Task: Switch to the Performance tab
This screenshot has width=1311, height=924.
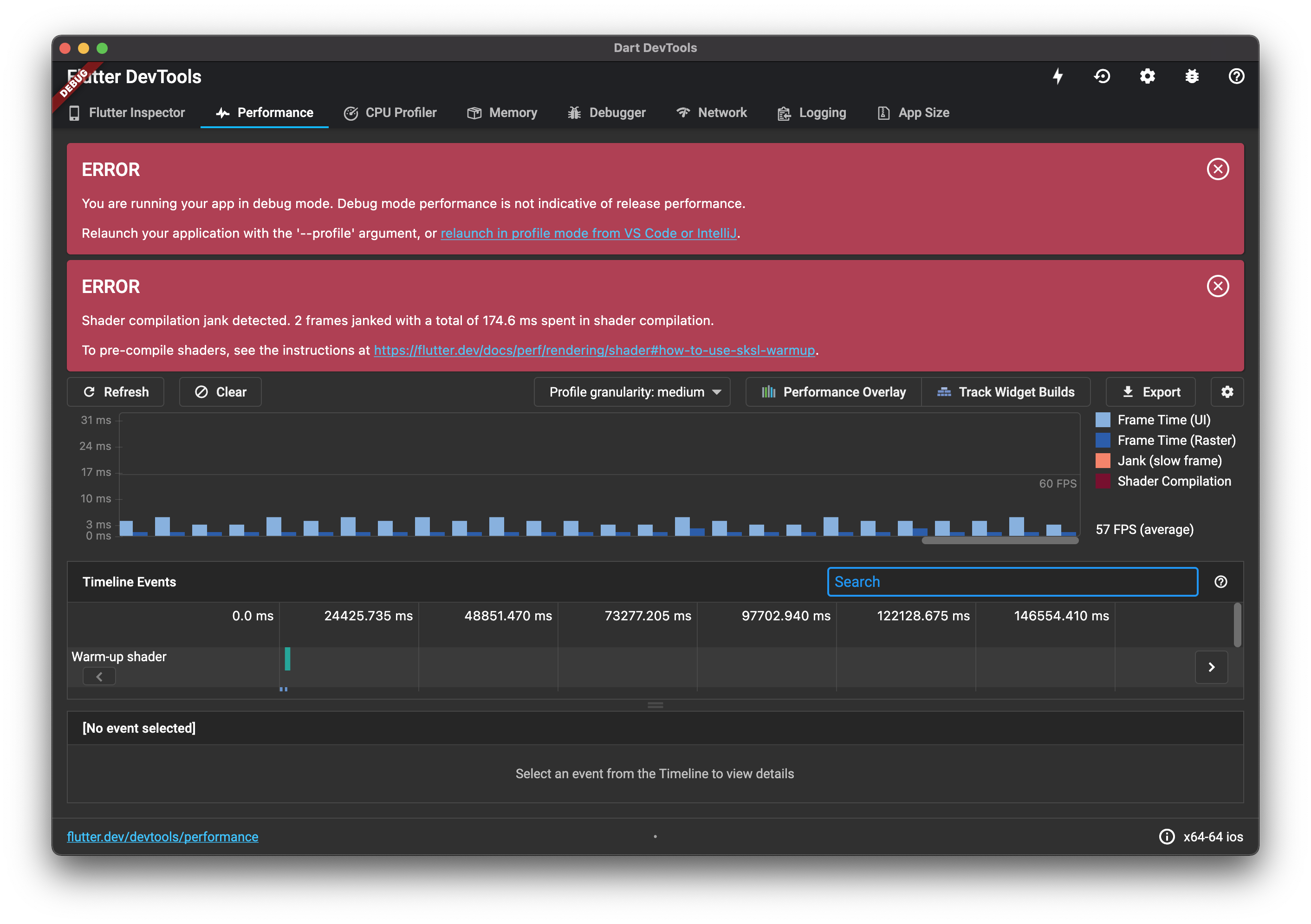Action: (x=264, y=112)
